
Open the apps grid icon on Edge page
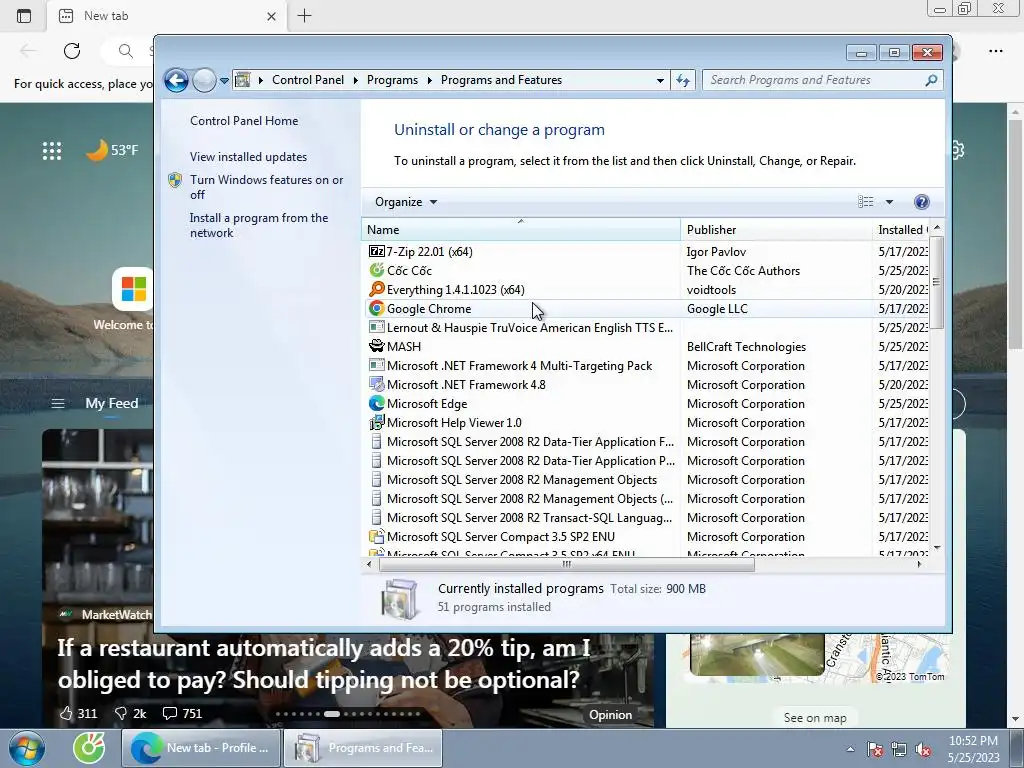(52, 151)
